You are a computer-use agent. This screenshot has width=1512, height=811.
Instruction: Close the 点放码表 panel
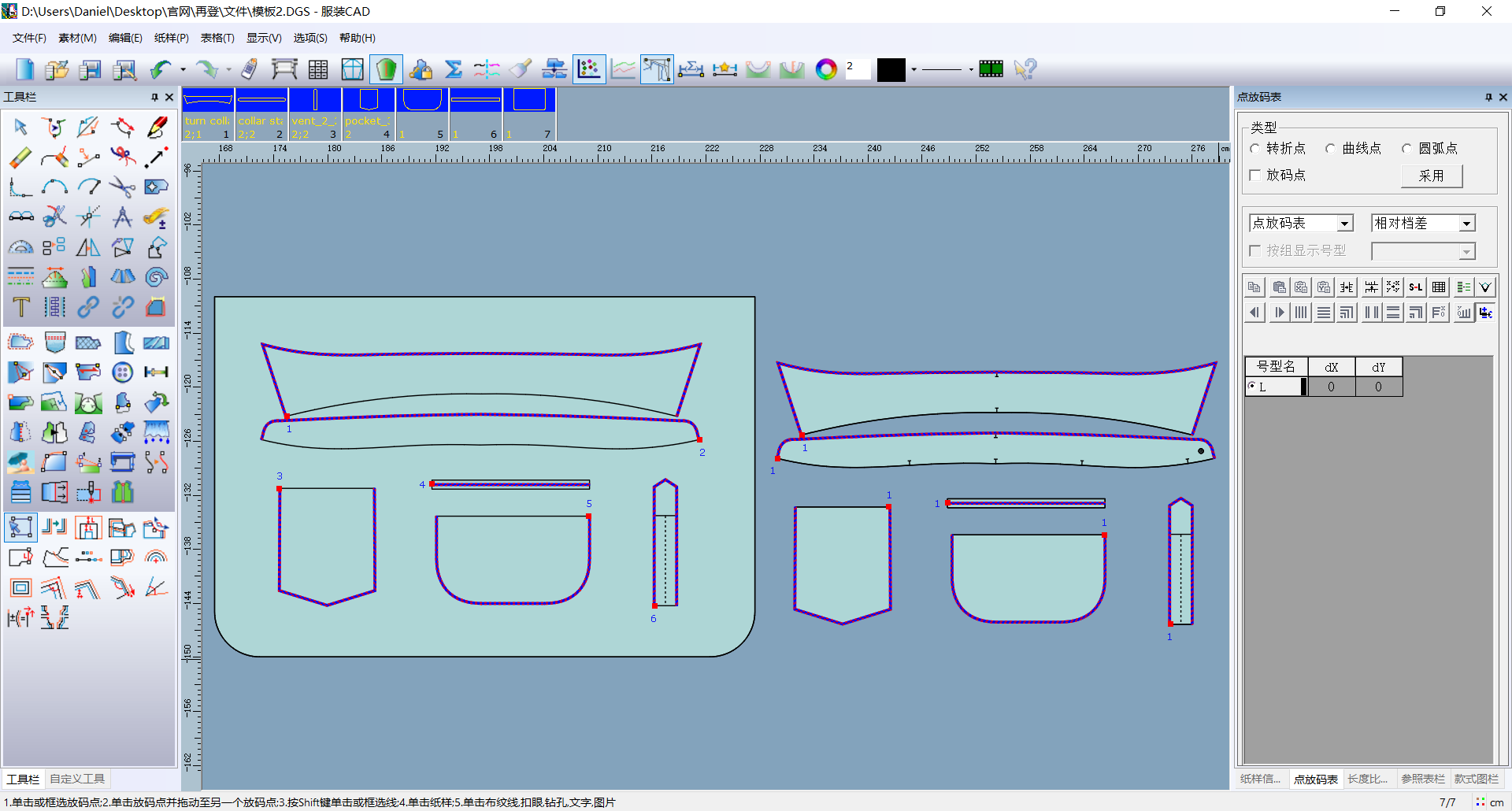point(1503,97)
